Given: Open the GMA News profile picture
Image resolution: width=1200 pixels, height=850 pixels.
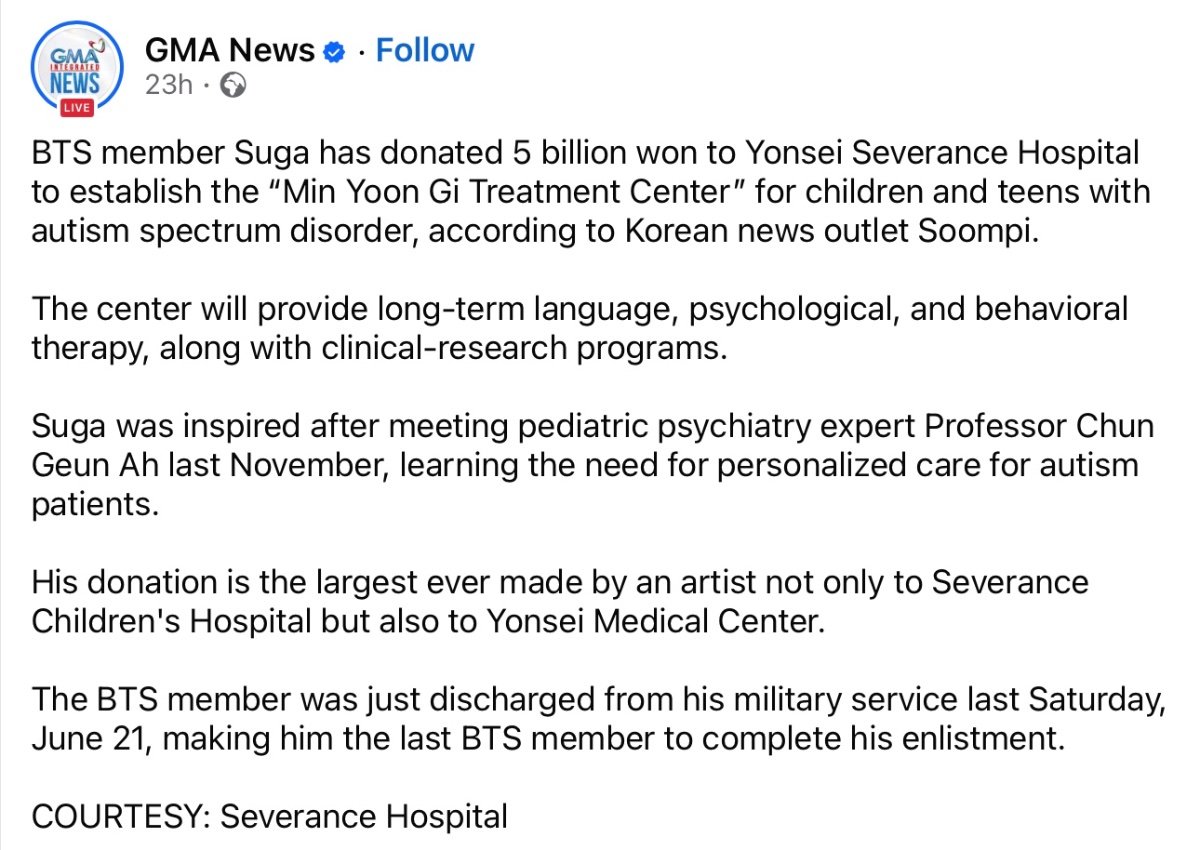Looking at the screenshot, I should click(76, 67).
